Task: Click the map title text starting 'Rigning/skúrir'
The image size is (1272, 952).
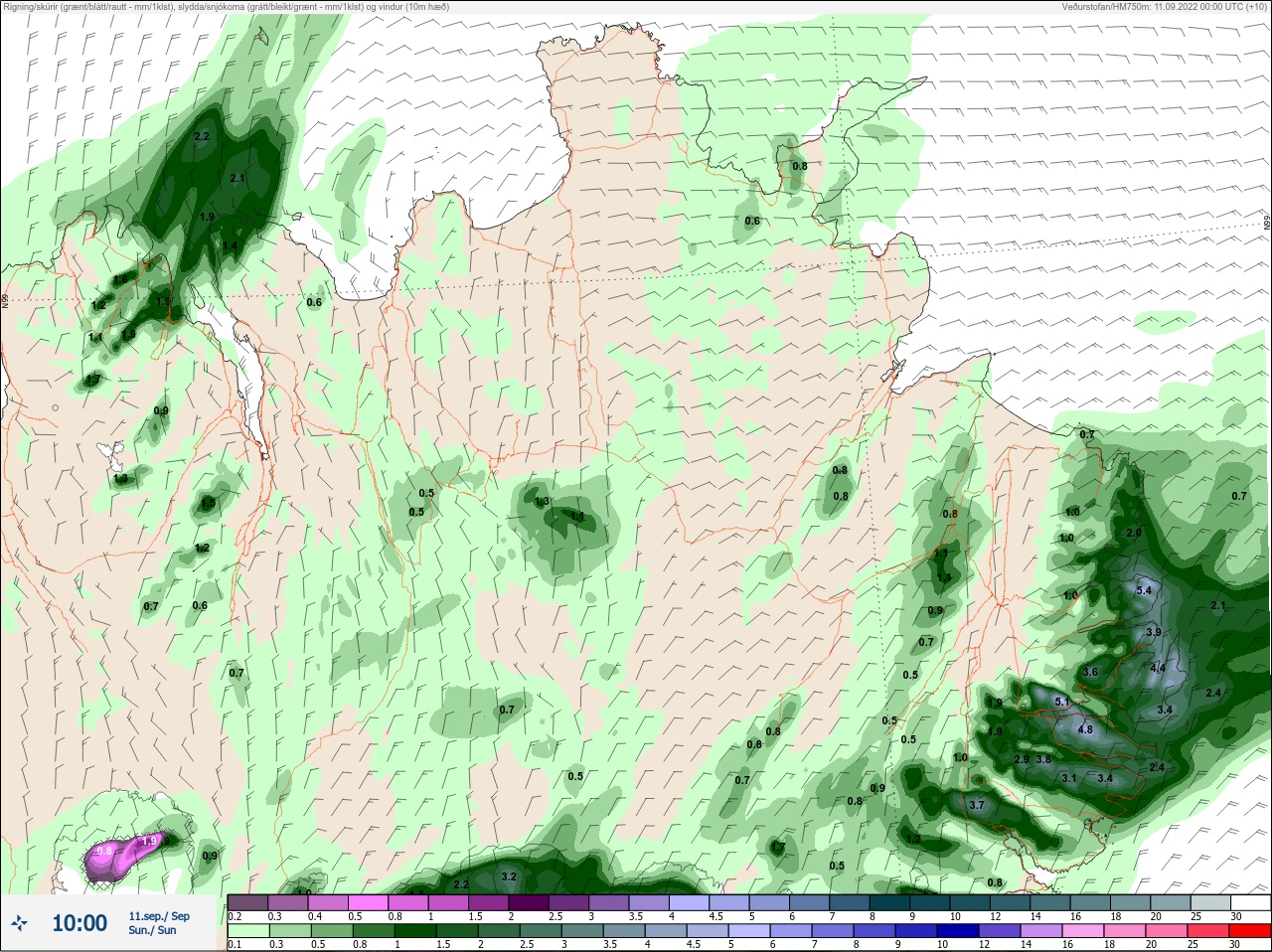Action: [225, 6]
